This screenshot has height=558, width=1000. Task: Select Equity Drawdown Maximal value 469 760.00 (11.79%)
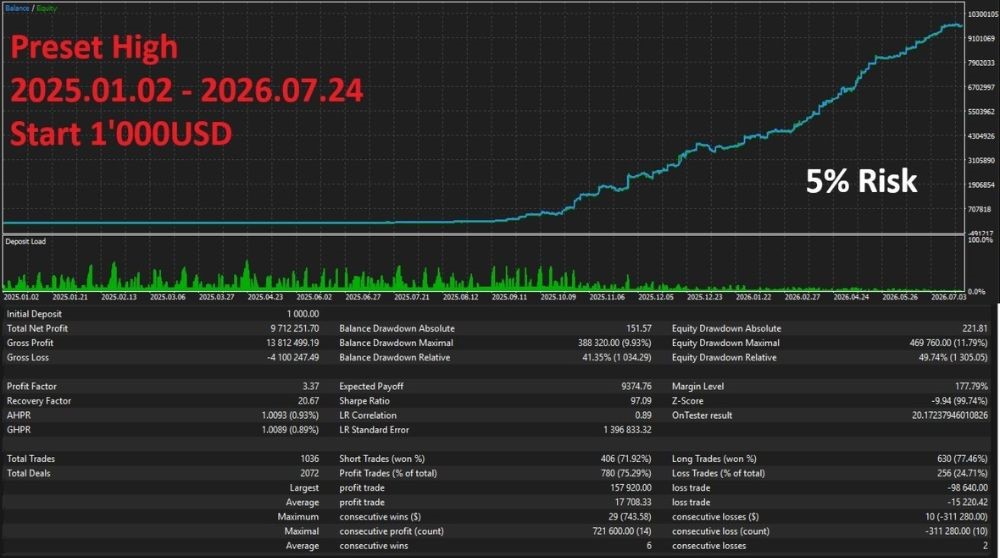(x=949, y=343)
